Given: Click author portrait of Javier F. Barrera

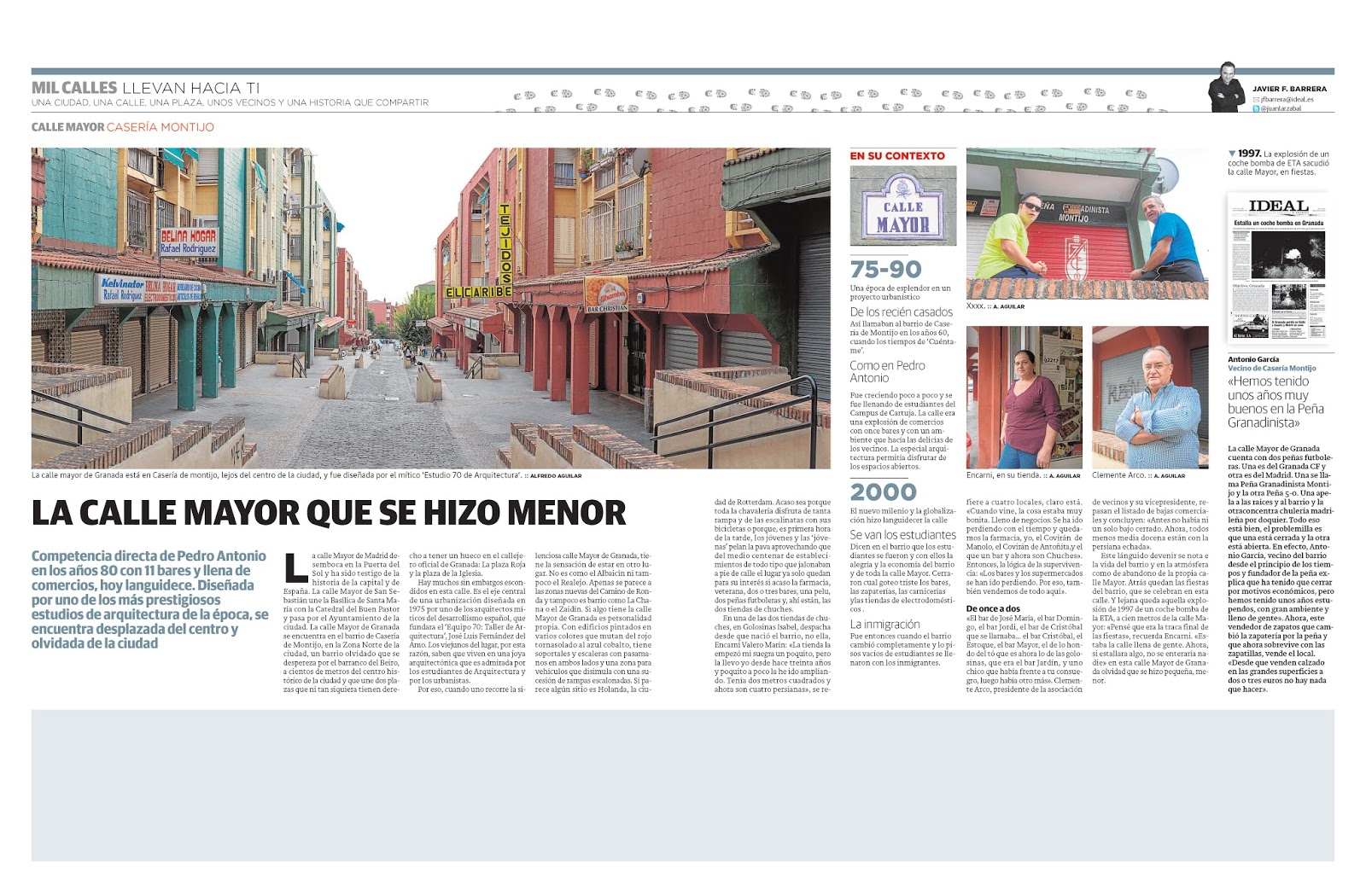Looking at the screenshot, I should (x=1227, y=87).
